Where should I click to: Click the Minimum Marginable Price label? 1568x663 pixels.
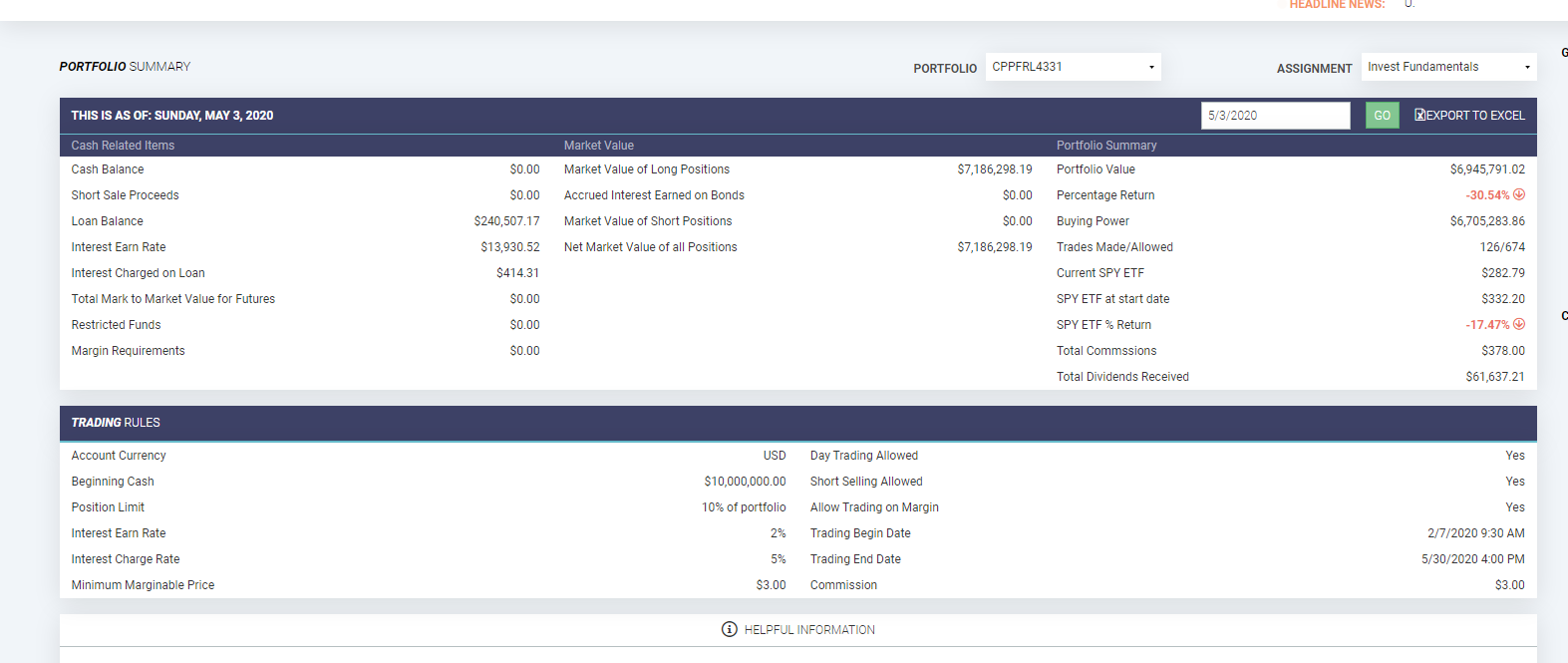click(x=143, y=585)
